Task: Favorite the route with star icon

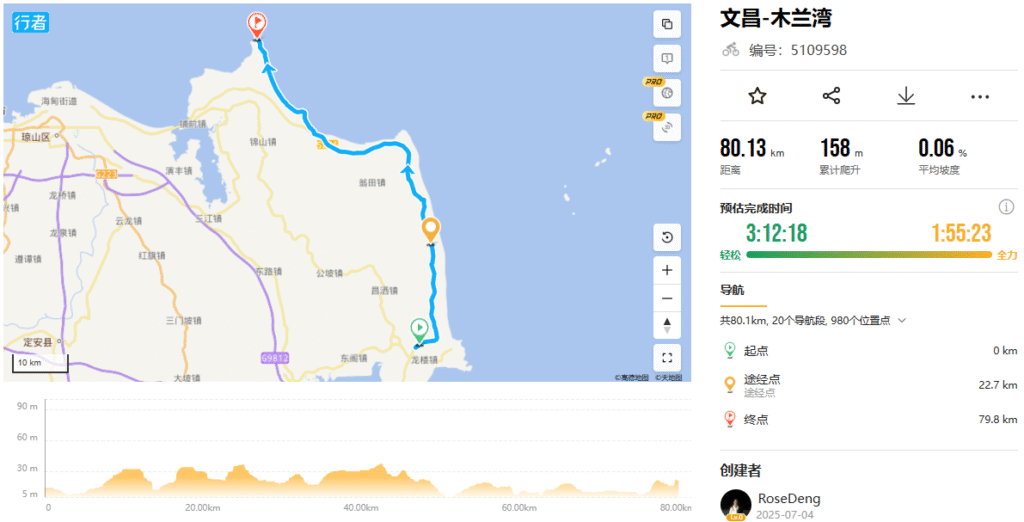Action: click(x=757, y=96)
